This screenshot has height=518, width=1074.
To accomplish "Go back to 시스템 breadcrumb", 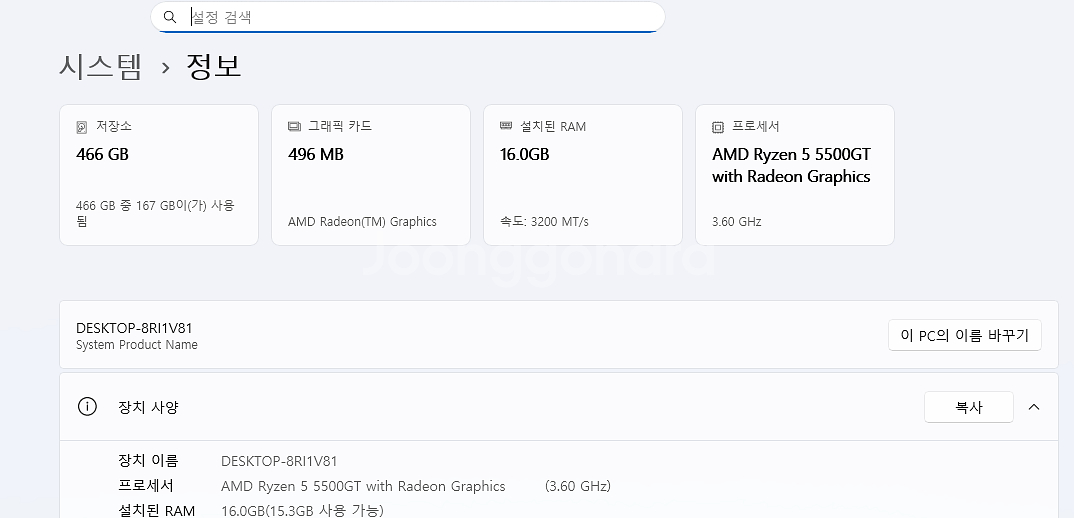I will (101, 66).
